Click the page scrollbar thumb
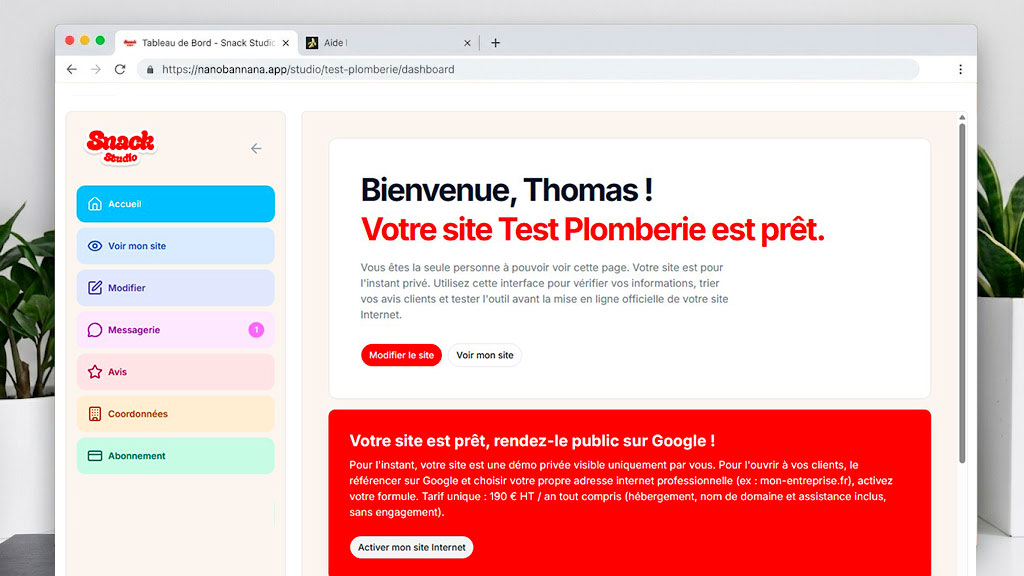 point(962,294)
